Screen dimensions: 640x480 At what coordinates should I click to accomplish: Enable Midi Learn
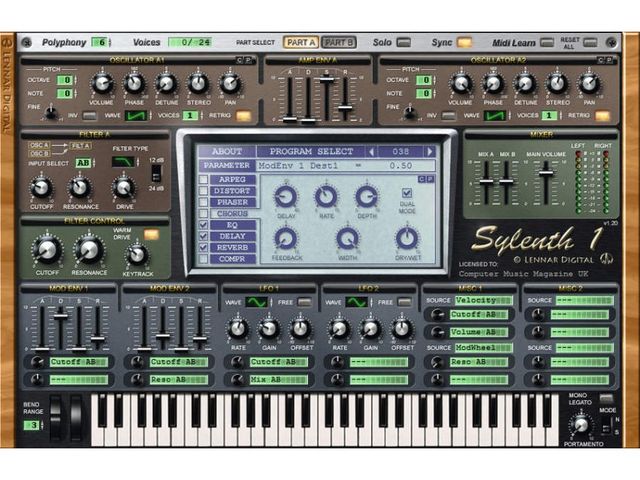(x=547, y=42)
